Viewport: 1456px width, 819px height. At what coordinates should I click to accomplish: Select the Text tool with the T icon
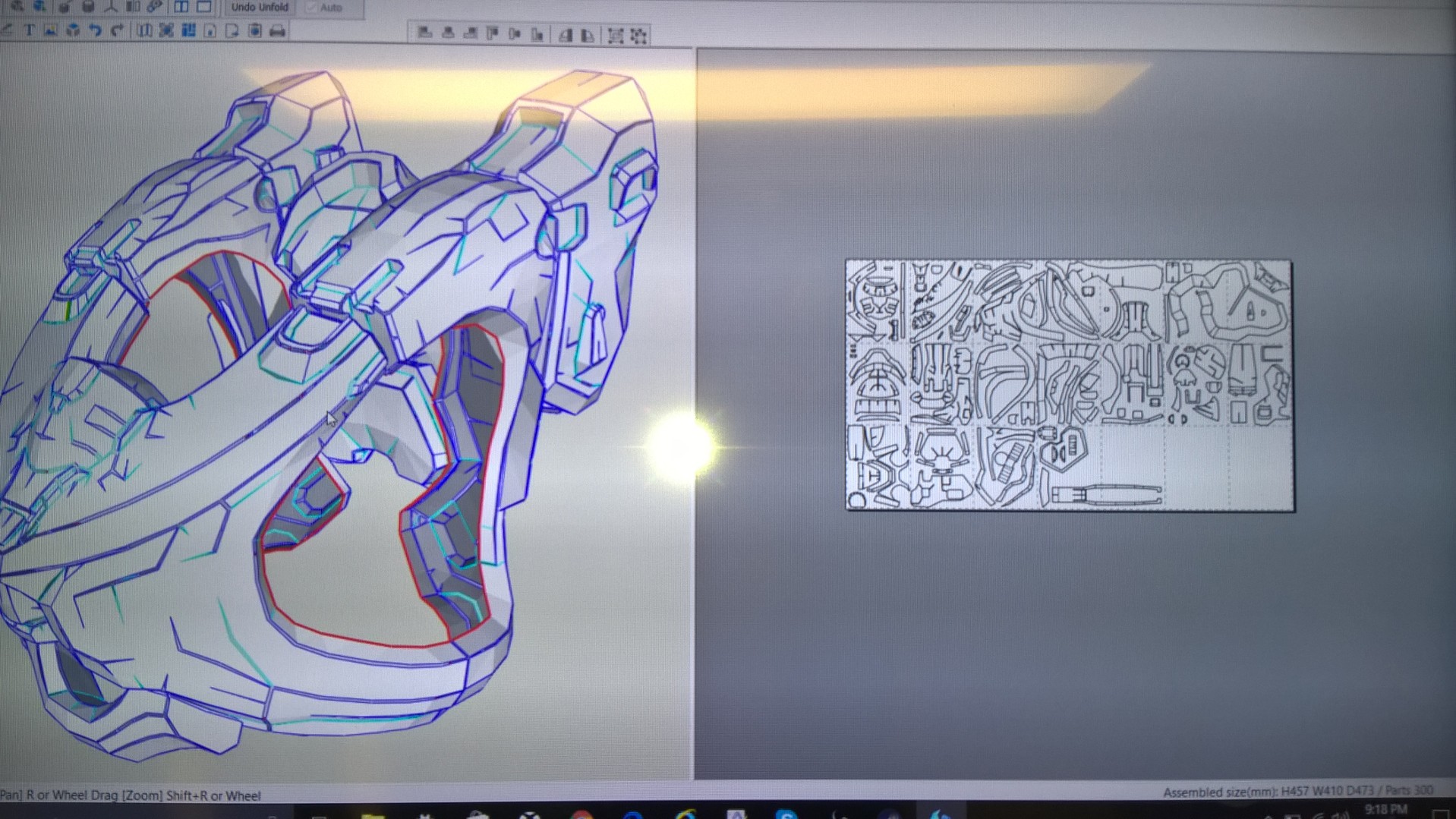click(29, 30)
